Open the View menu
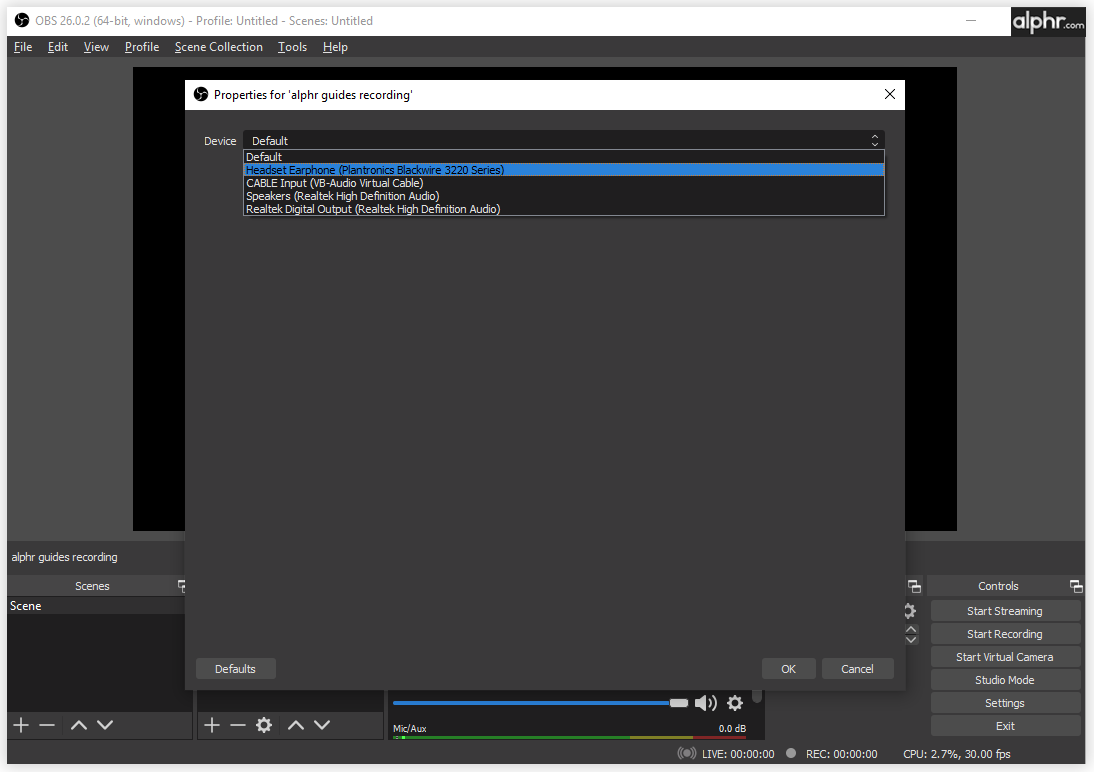The height and width of the screenshot is (772, 1094). (96, 47)
